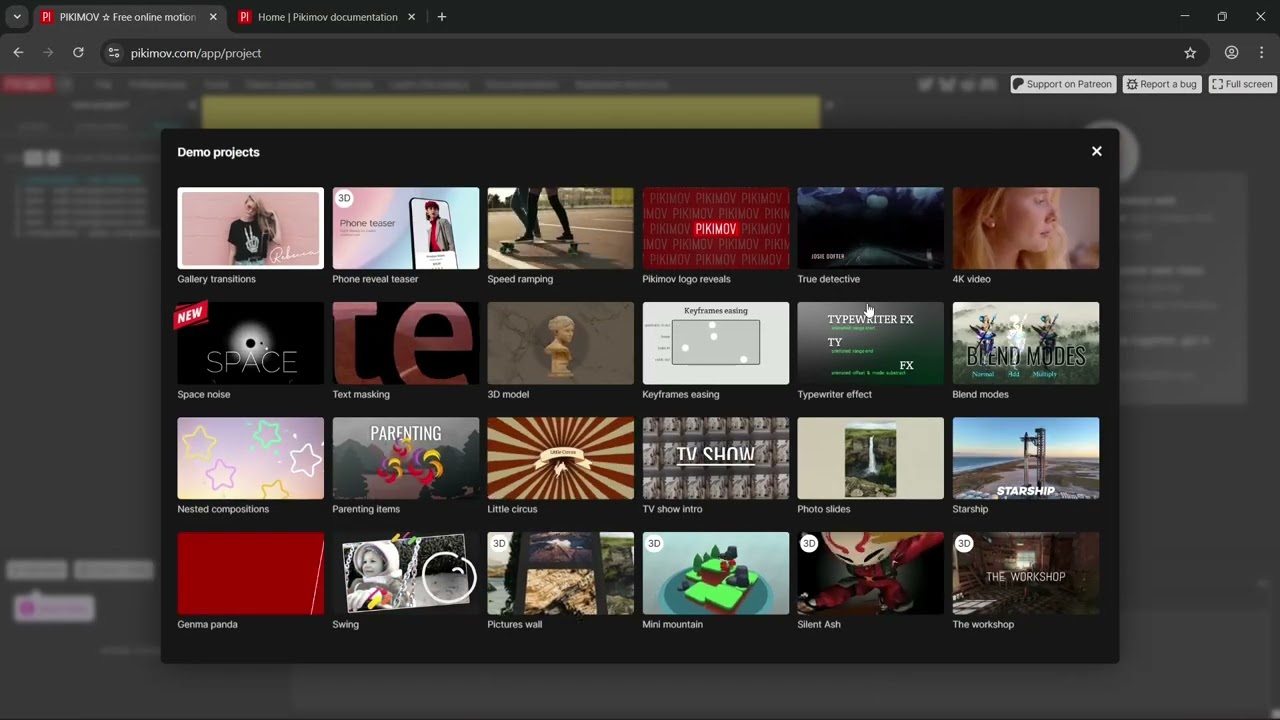Image resolution: width=1280 pixels, height=720 pixels.
Task: Open the Silent Ash 3D demo
Action: tap(870, 573)
